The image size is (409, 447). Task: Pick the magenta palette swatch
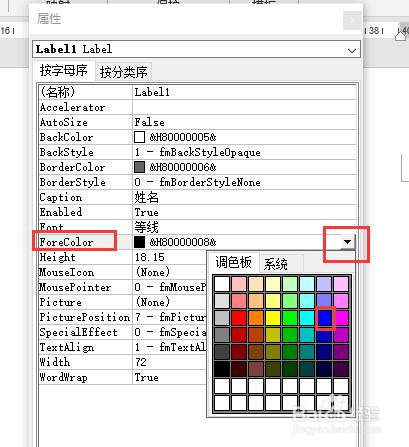click(341, 318)
